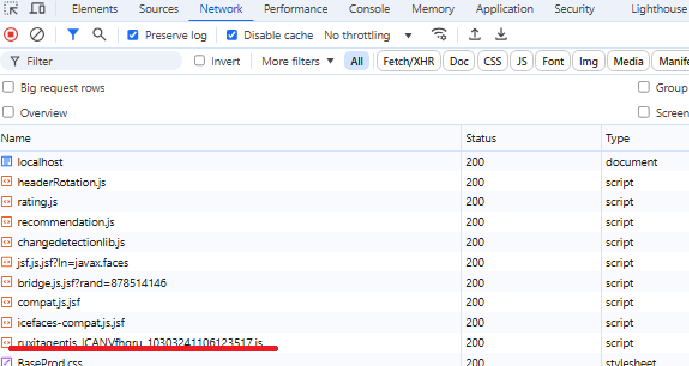Select the changedetectionlib.js request
The image size is (689, 366).
point(344,243)
